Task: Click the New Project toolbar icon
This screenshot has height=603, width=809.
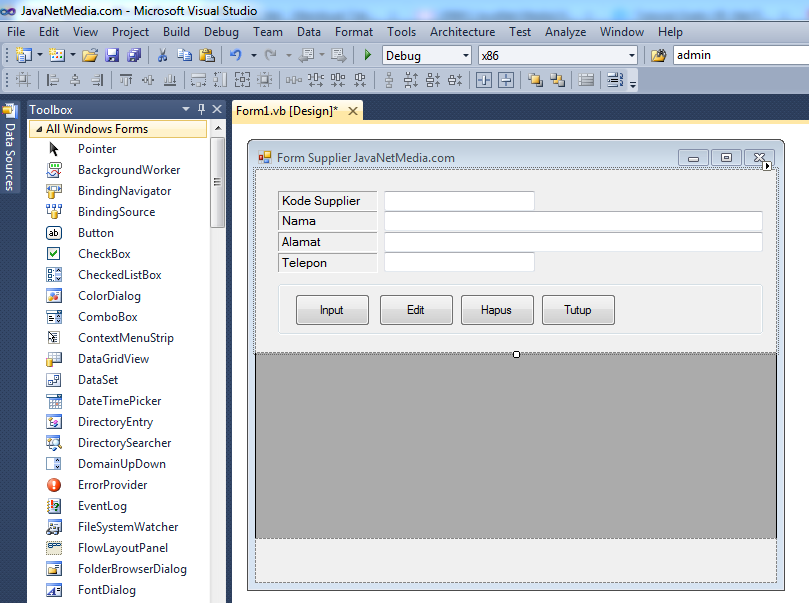Action: [23, 55]
